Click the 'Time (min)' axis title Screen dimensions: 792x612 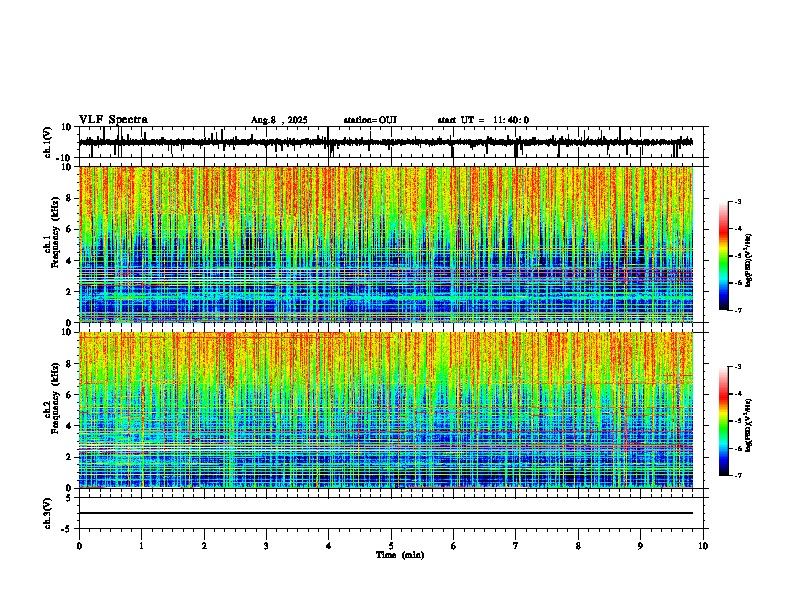(400, 555)
